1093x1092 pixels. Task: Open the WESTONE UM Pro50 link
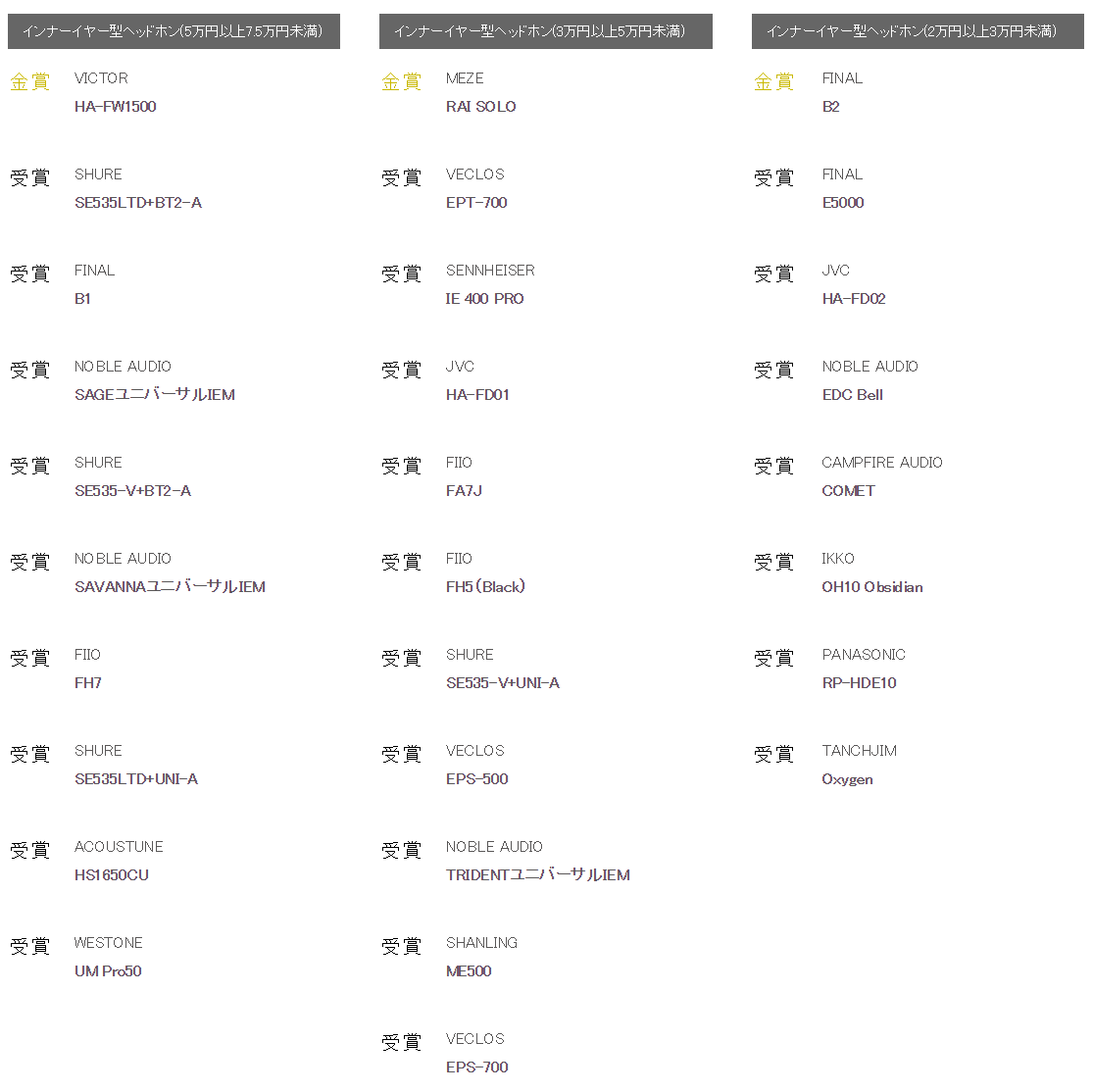click(x=108, y=971)
